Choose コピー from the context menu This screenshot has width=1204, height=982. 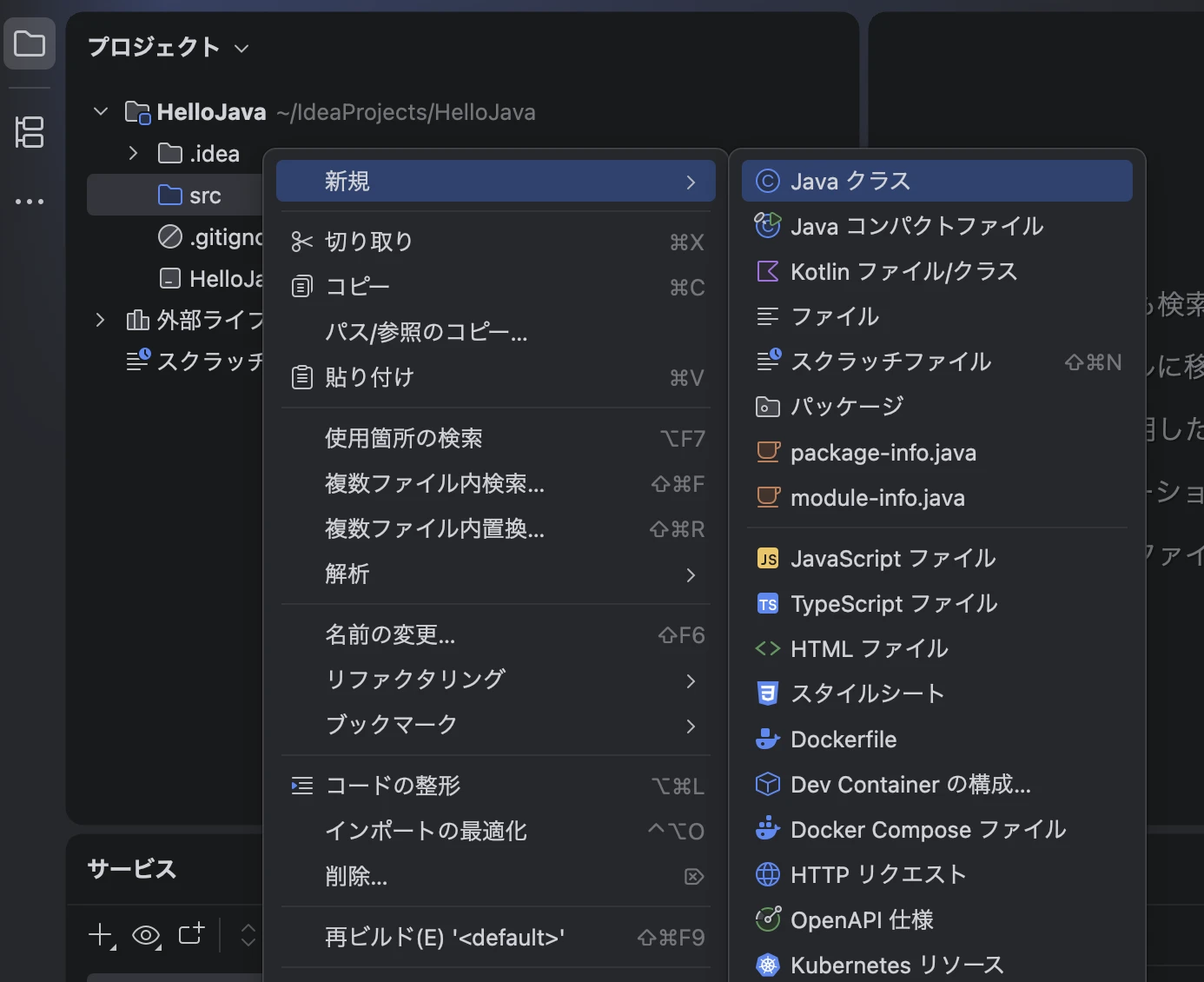click(x=496, y=287)
